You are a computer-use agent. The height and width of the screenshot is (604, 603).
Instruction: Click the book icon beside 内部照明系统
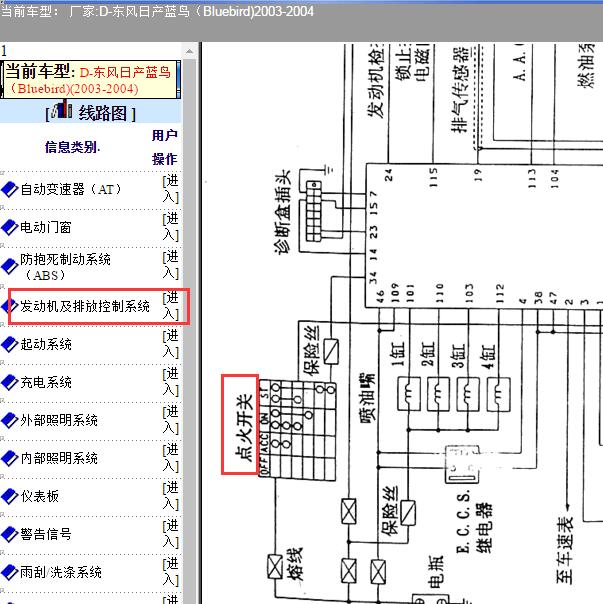coord(10,458)
